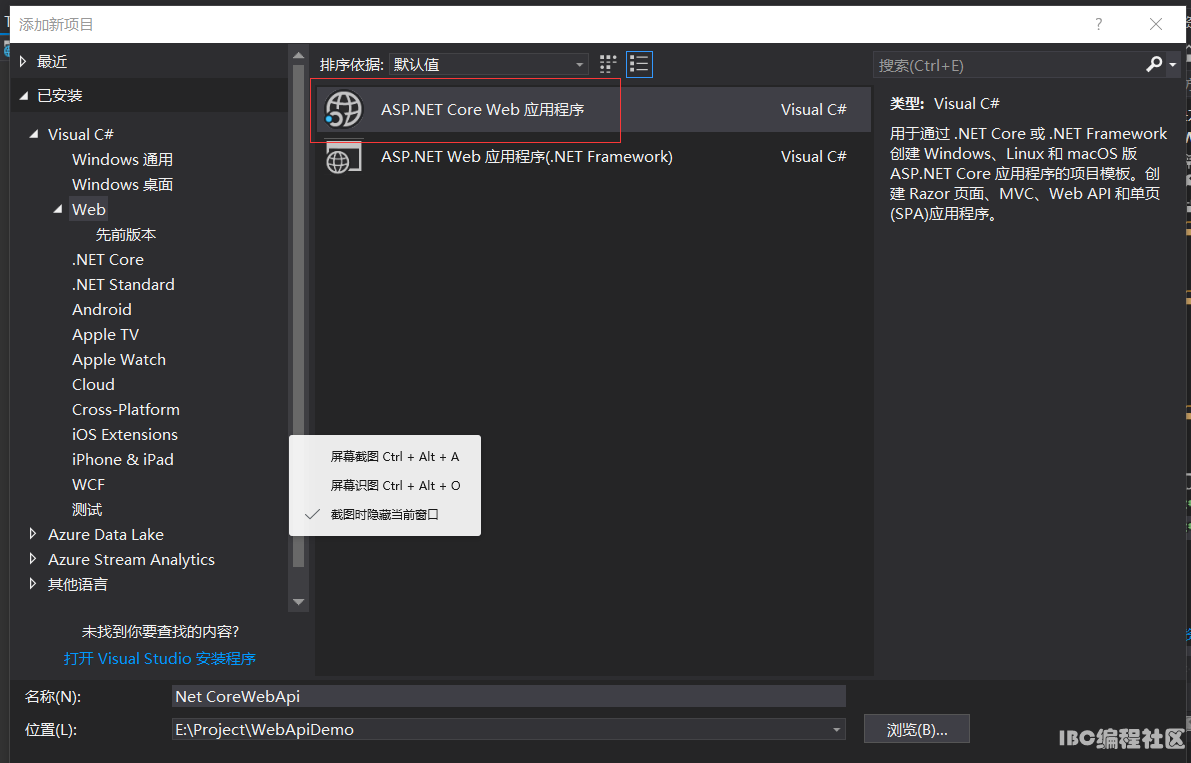Screen dimensions: 1191x763
Task: Select the iOS Extensions category
Action: click(125, 435)
